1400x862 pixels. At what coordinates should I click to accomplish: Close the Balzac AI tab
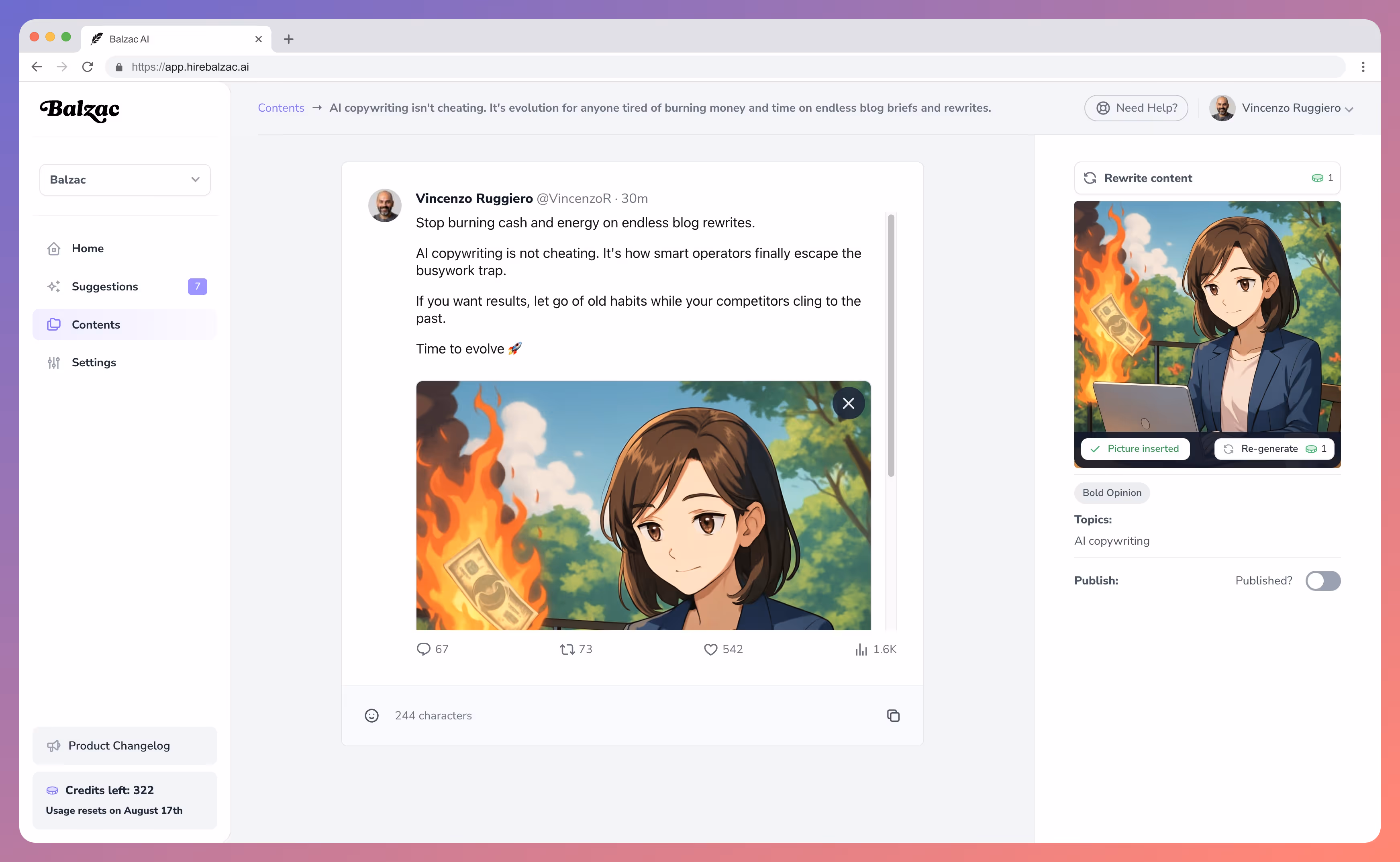(258, 39)
